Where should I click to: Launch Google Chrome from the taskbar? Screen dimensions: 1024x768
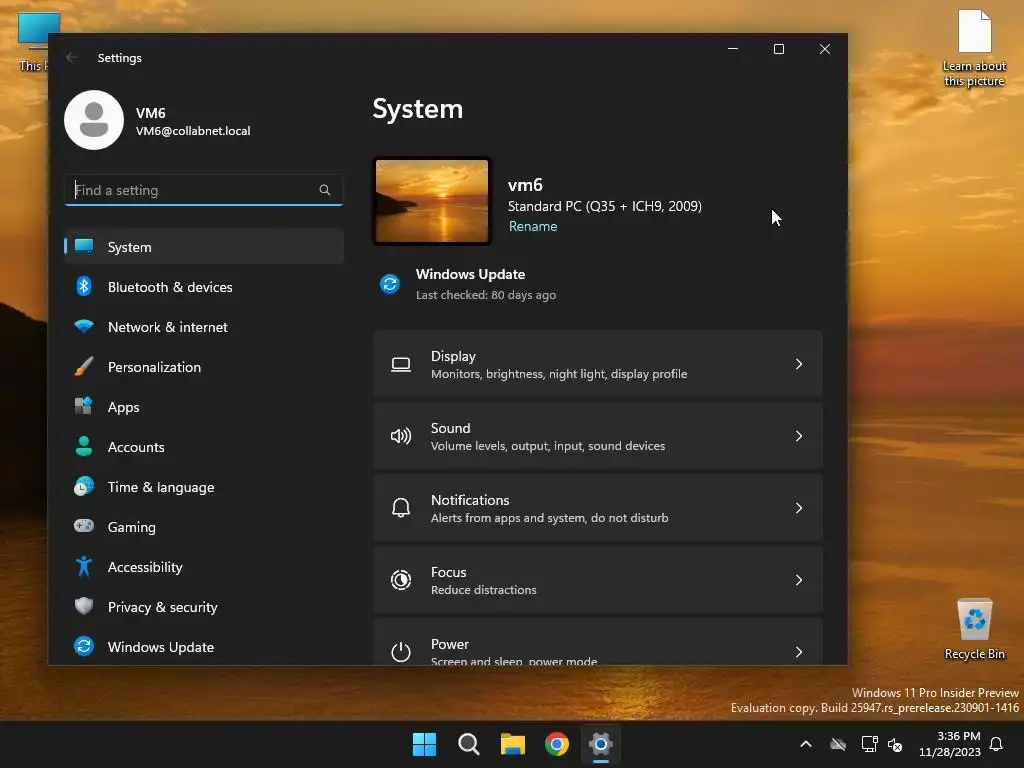tap(557, 744)
